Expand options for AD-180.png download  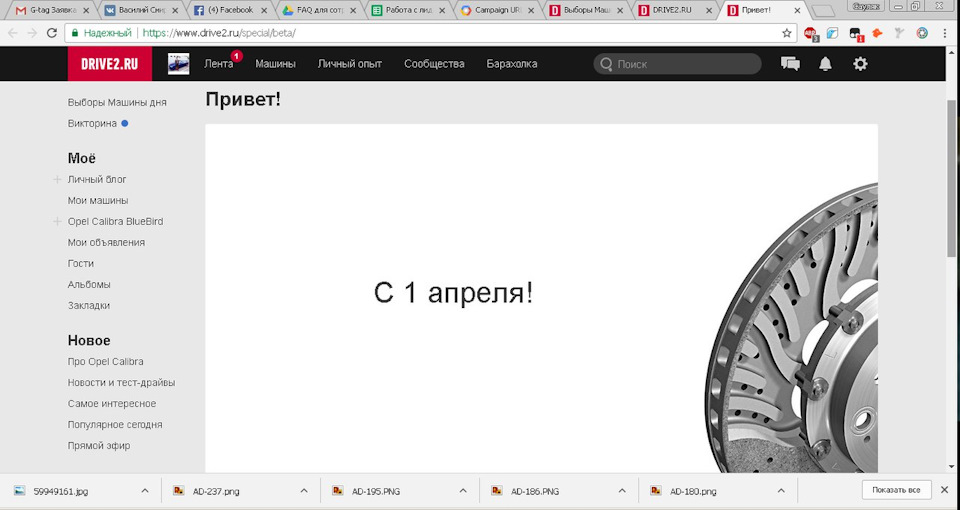(x=781, y=491)
